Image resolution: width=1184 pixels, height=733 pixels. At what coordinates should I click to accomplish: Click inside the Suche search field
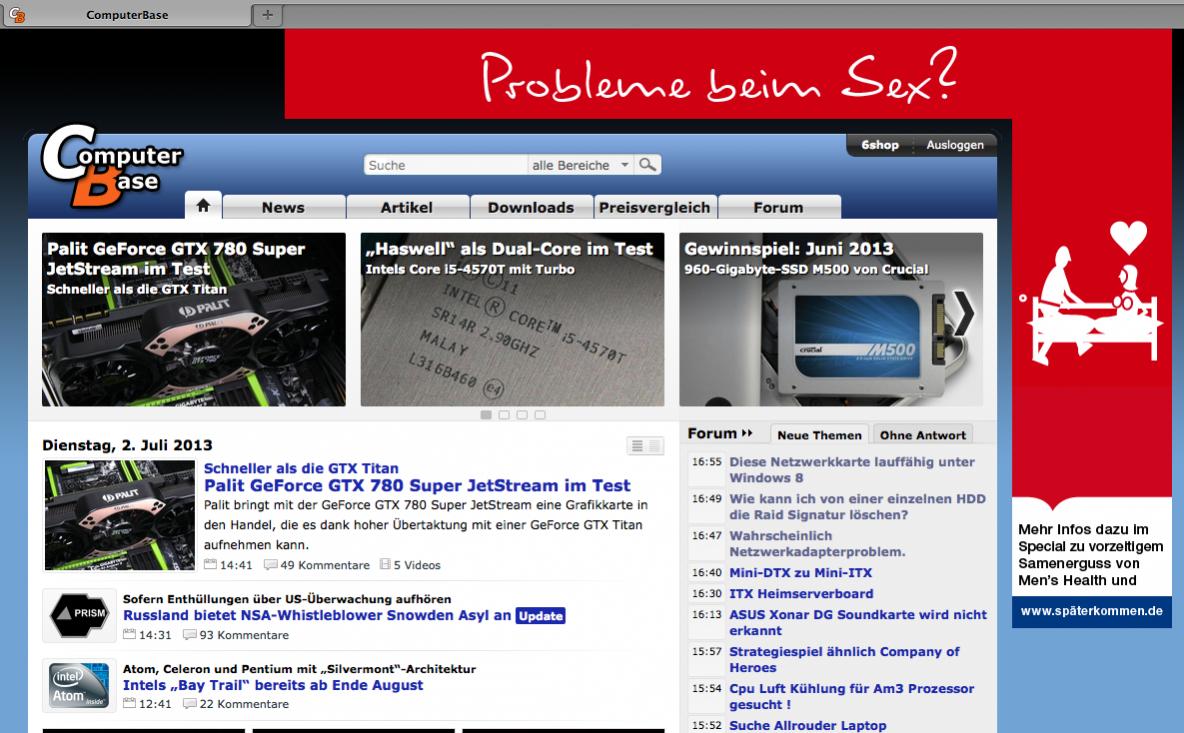[x=446, y=165]
